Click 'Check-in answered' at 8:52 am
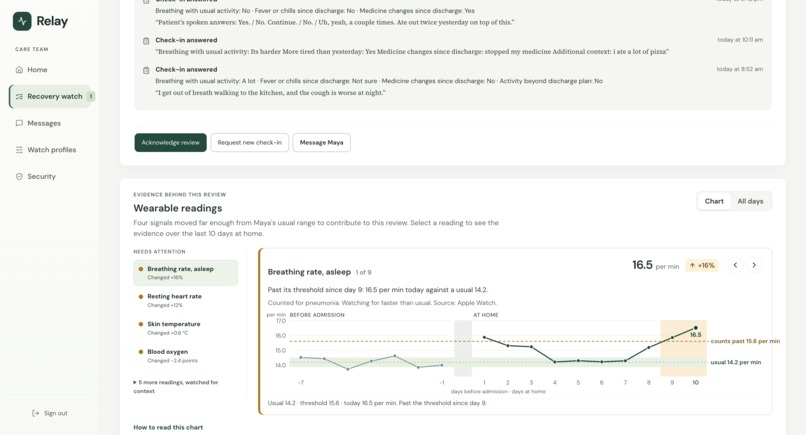Screen dimensions: 806x435 pyautogui.click(x=186, y=69)
